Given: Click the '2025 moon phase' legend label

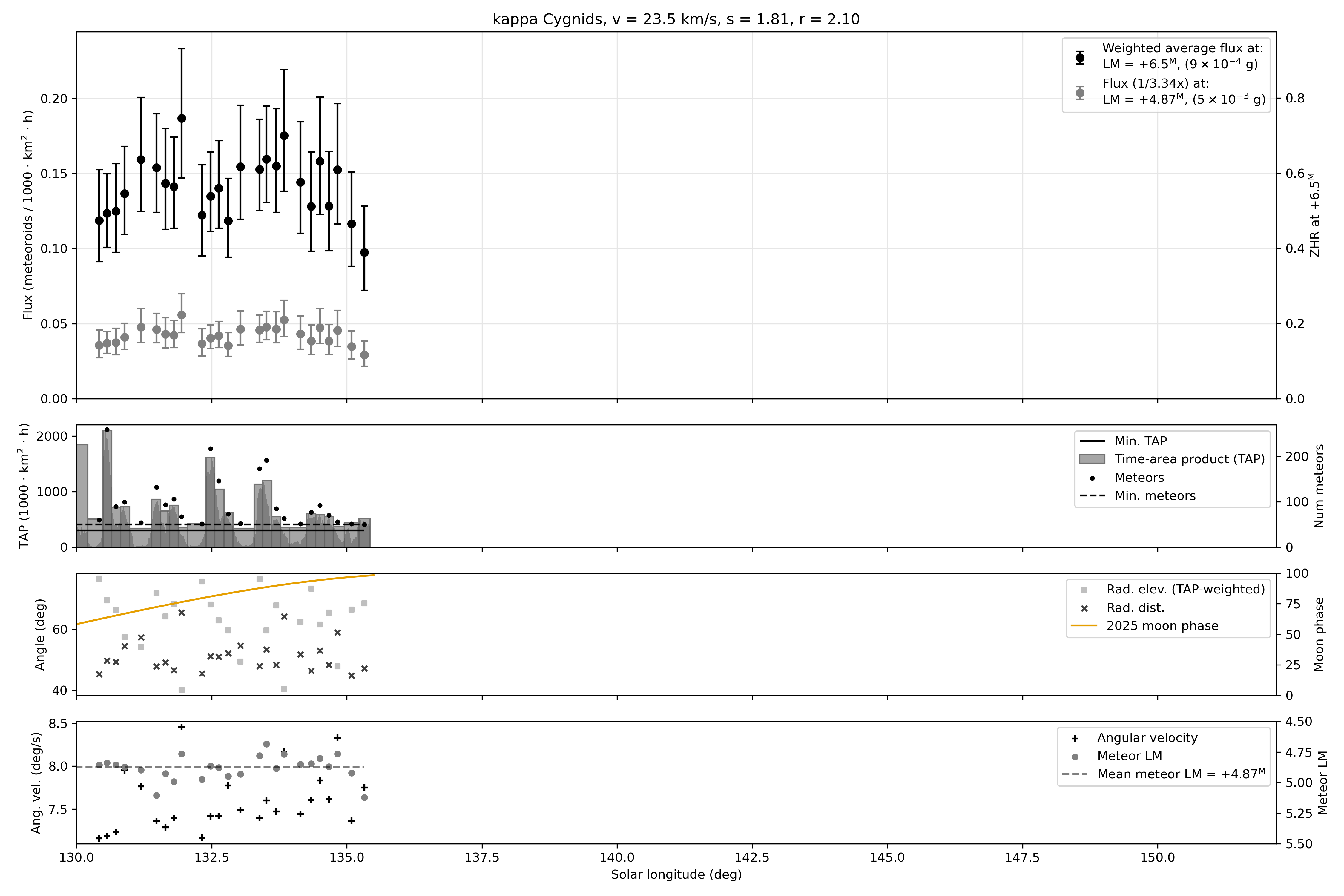Looking at the screenshot, I should pos(1162,626).
